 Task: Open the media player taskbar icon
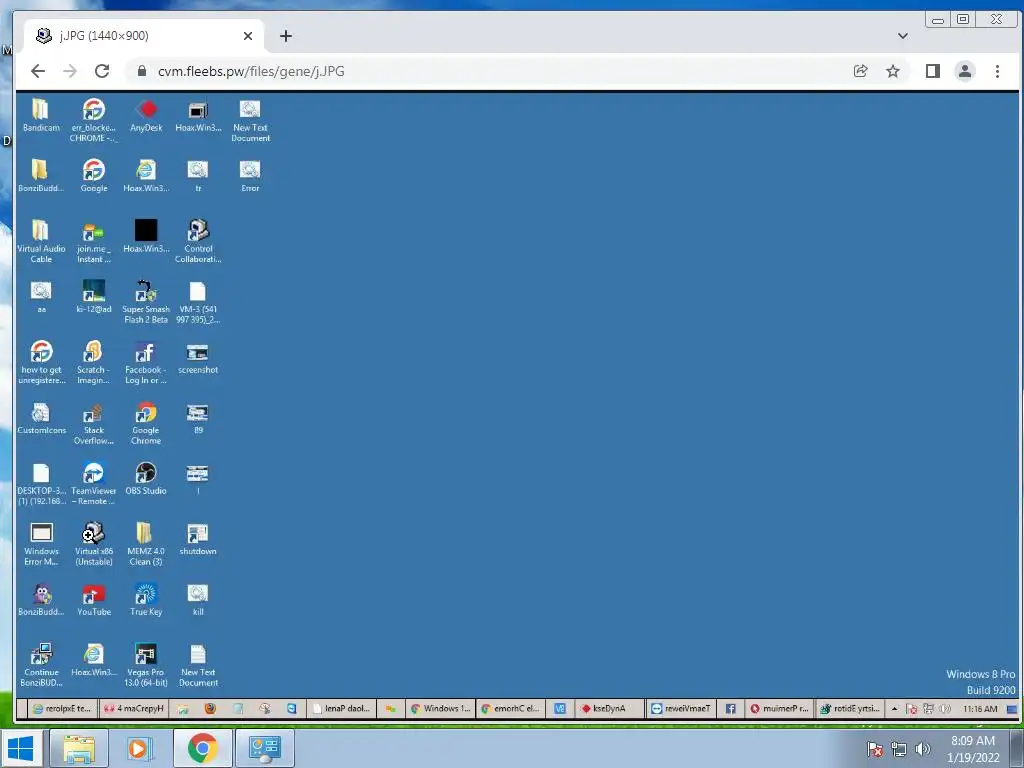point(140,748)
